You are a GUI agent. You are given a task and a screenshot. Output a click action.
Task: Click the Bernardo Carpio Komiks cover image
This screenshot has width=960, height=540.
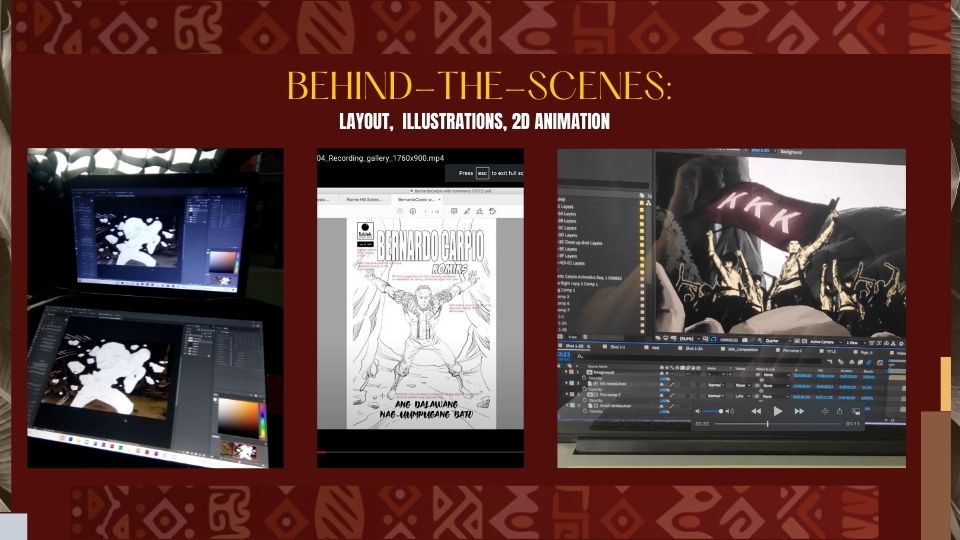[420, 320]
